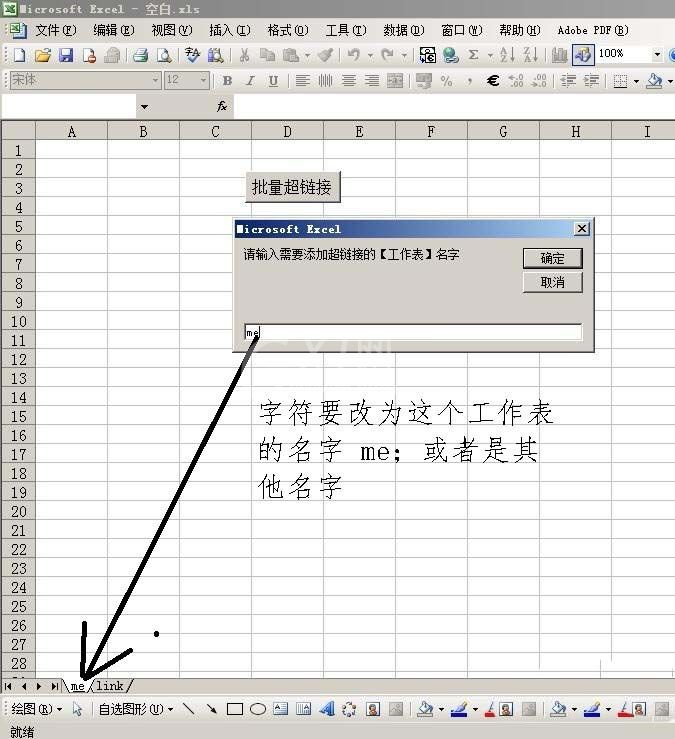This screenshot has height=739, width=675.
Task: Click the Print icon
Action: [x=140, y=55]
